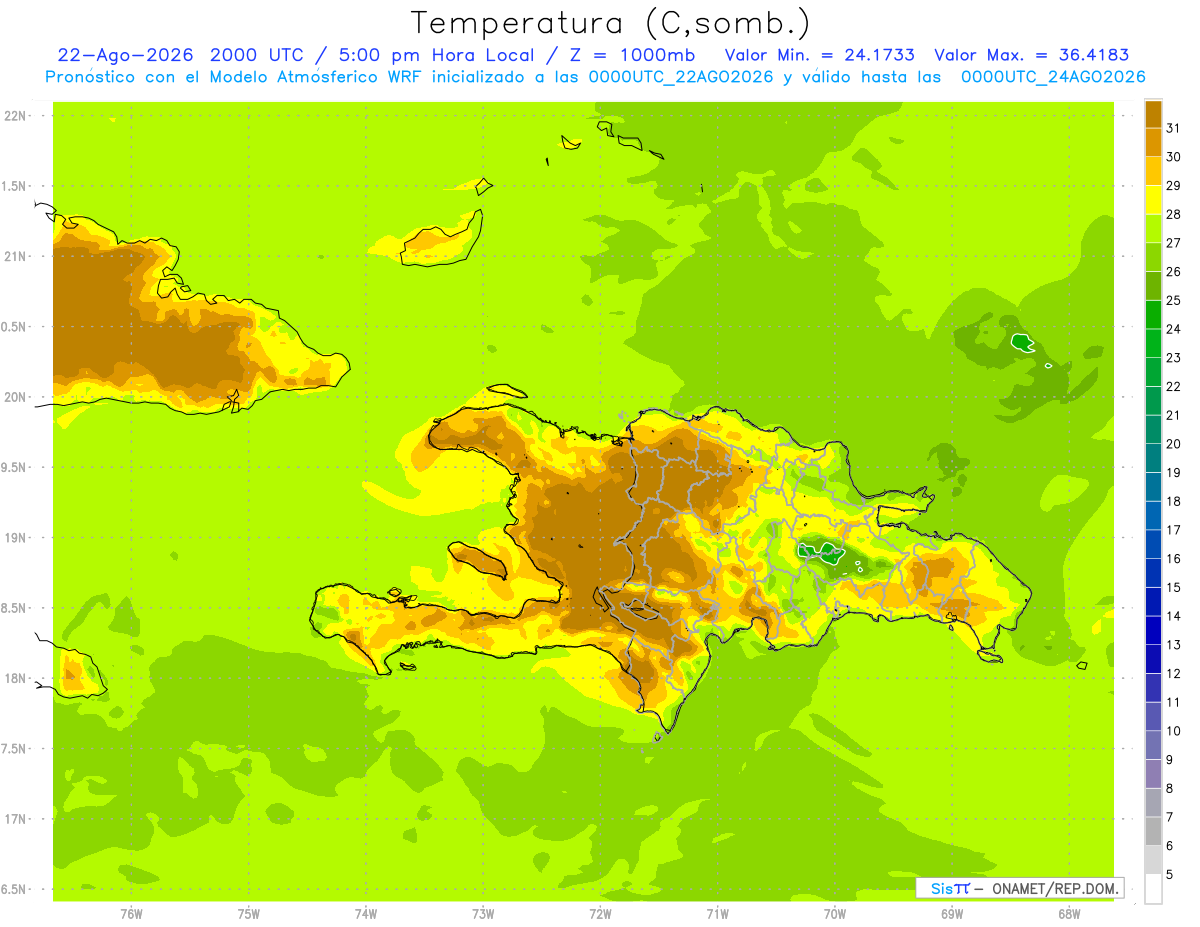This screenshot has height=927, width=1200.
Task: Click the white swatch below 5 on scale
Action: (x=1153, y=889)
